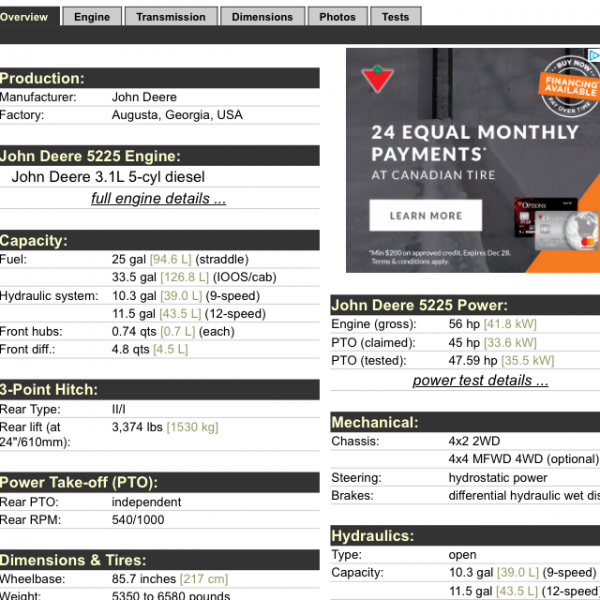Open the Photos tab

(338, 16)
